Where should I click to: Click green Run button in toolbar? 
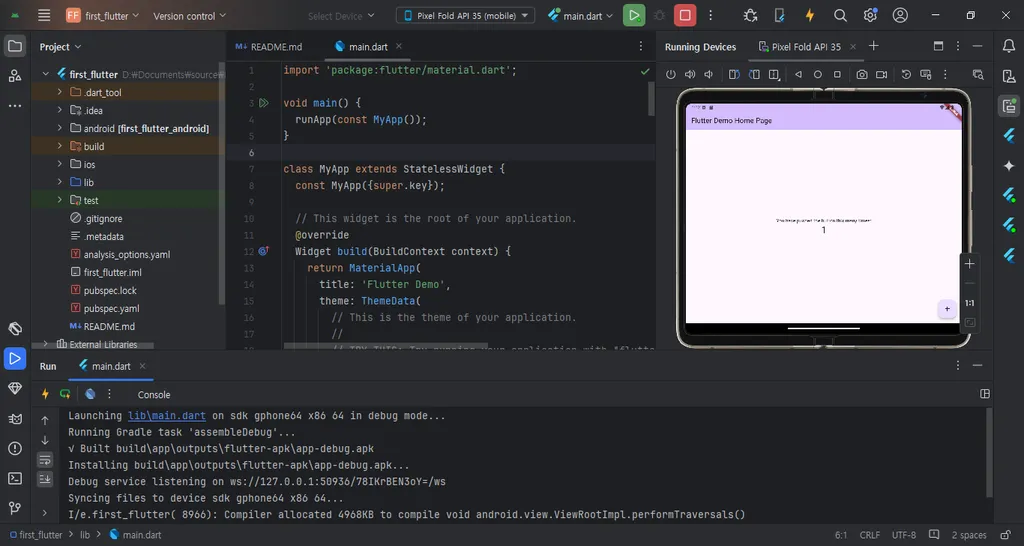click(x=633, y=16)
